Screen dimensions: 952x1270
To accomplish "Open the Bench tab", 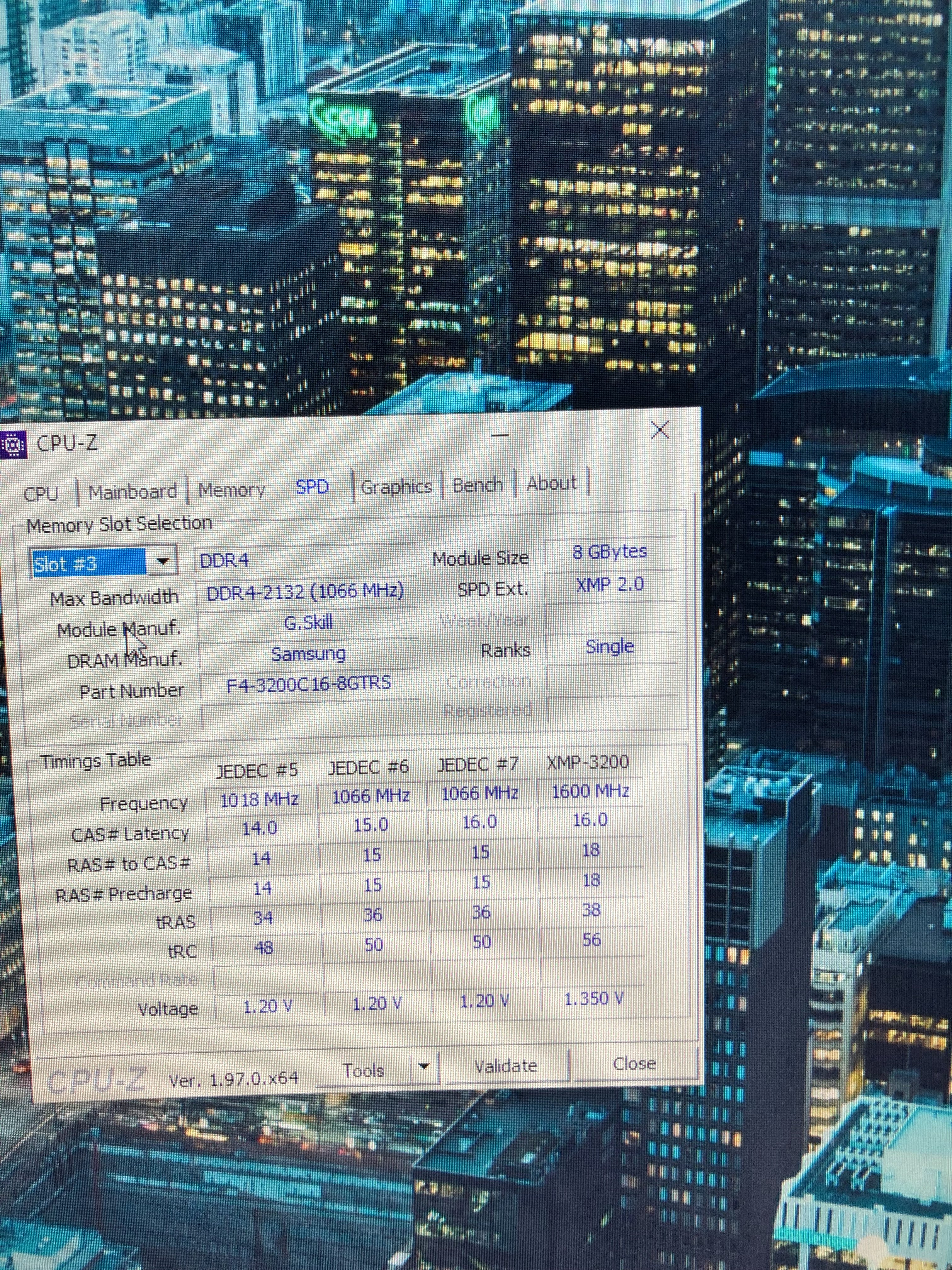I will coord(478,484).
